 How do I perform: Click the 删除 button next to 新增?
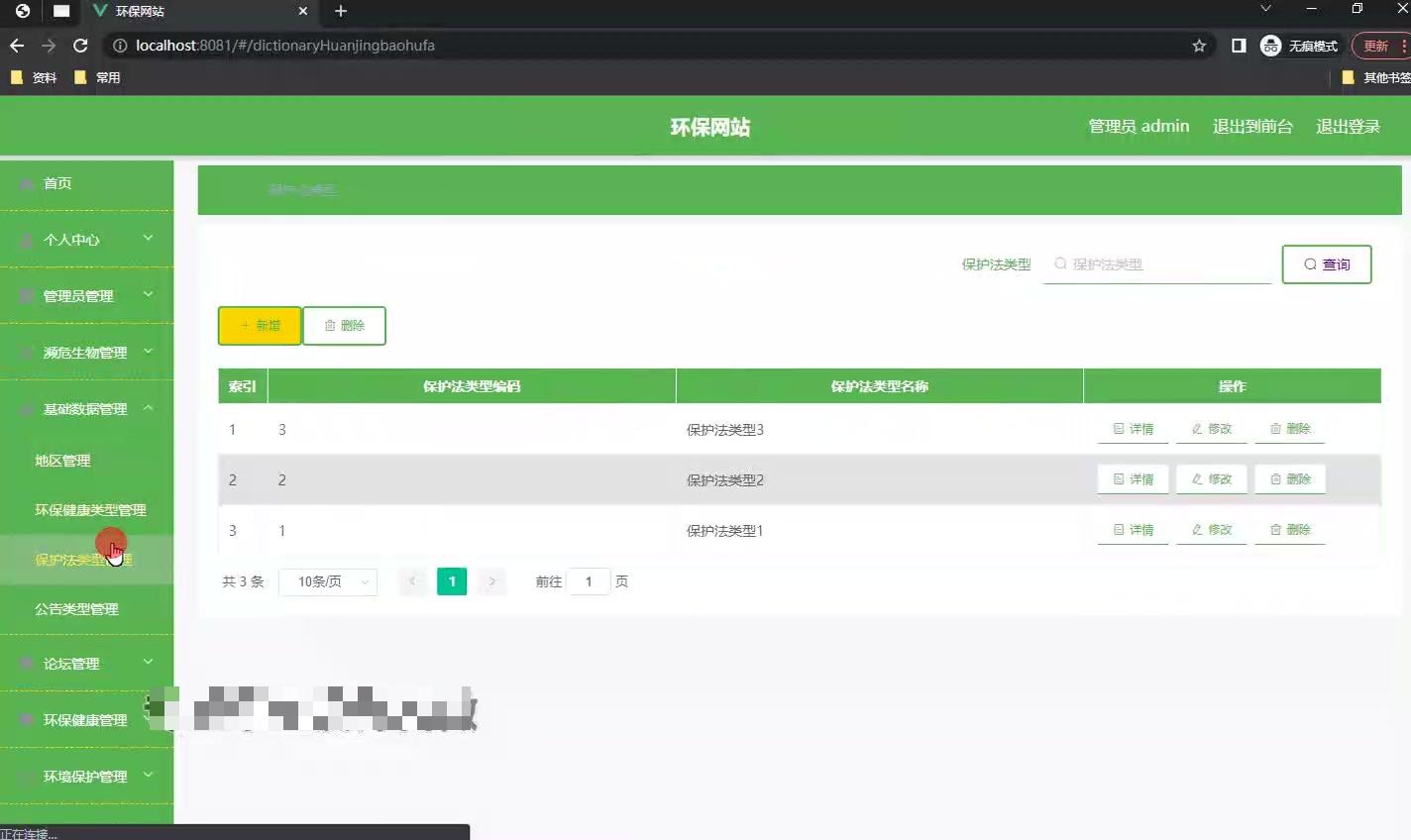[344, 326]
